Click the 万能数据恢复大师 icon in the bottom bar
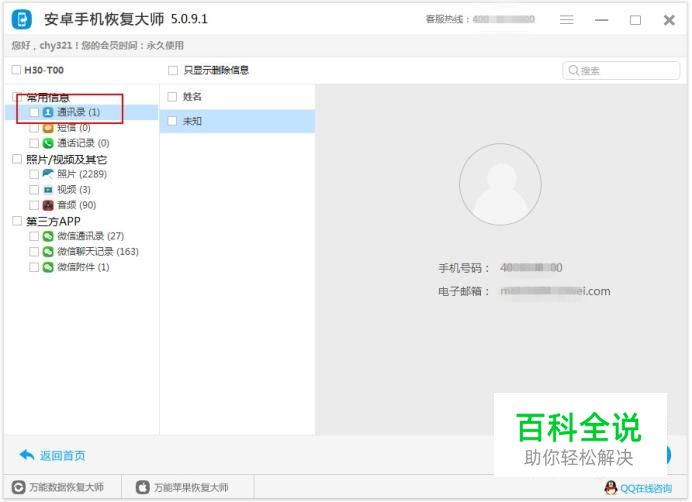The height and width of the screenshot is (502, 692). [x=18, y=487]
